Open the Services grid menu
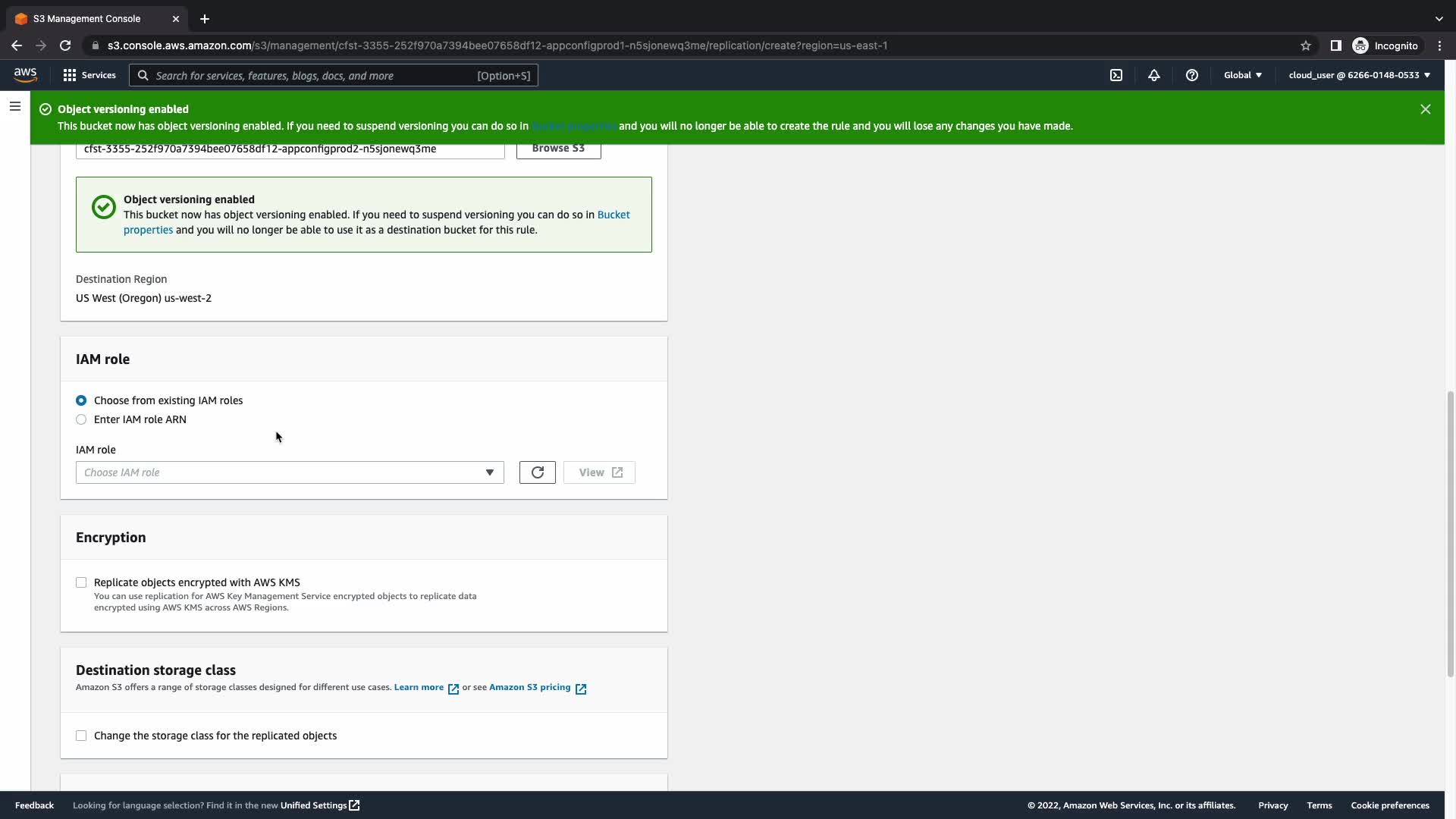The height and width of the screenshot is (819, 1456). point(89,75)
